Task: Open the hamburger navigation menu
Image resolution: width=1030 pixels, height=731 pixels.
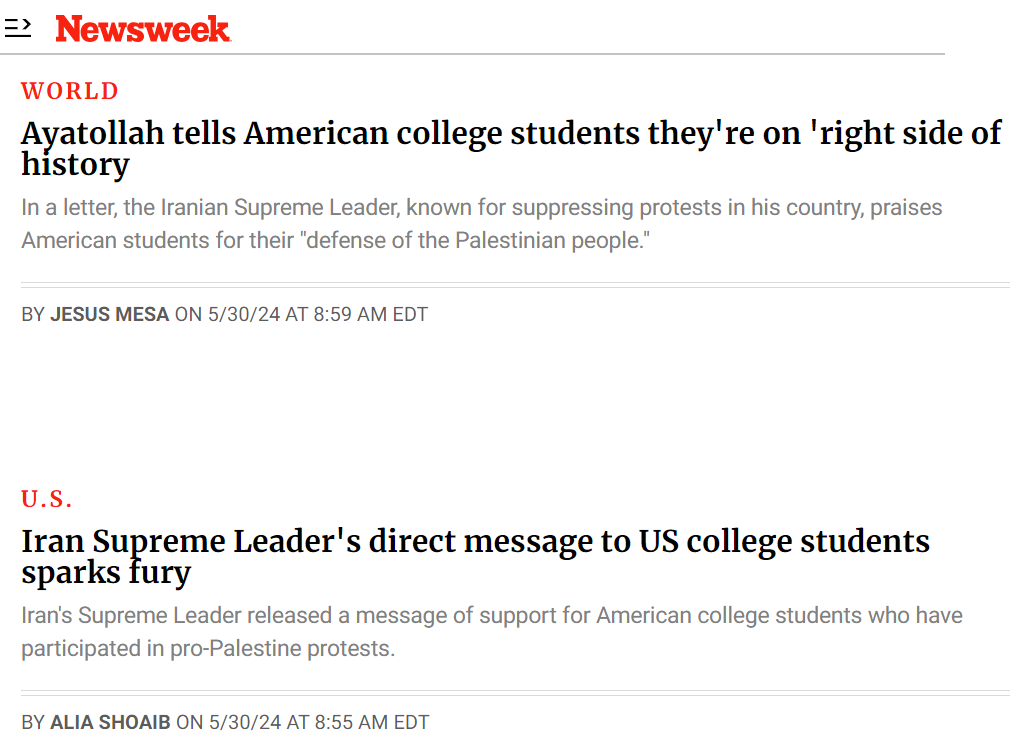Action: coord(18,28)
